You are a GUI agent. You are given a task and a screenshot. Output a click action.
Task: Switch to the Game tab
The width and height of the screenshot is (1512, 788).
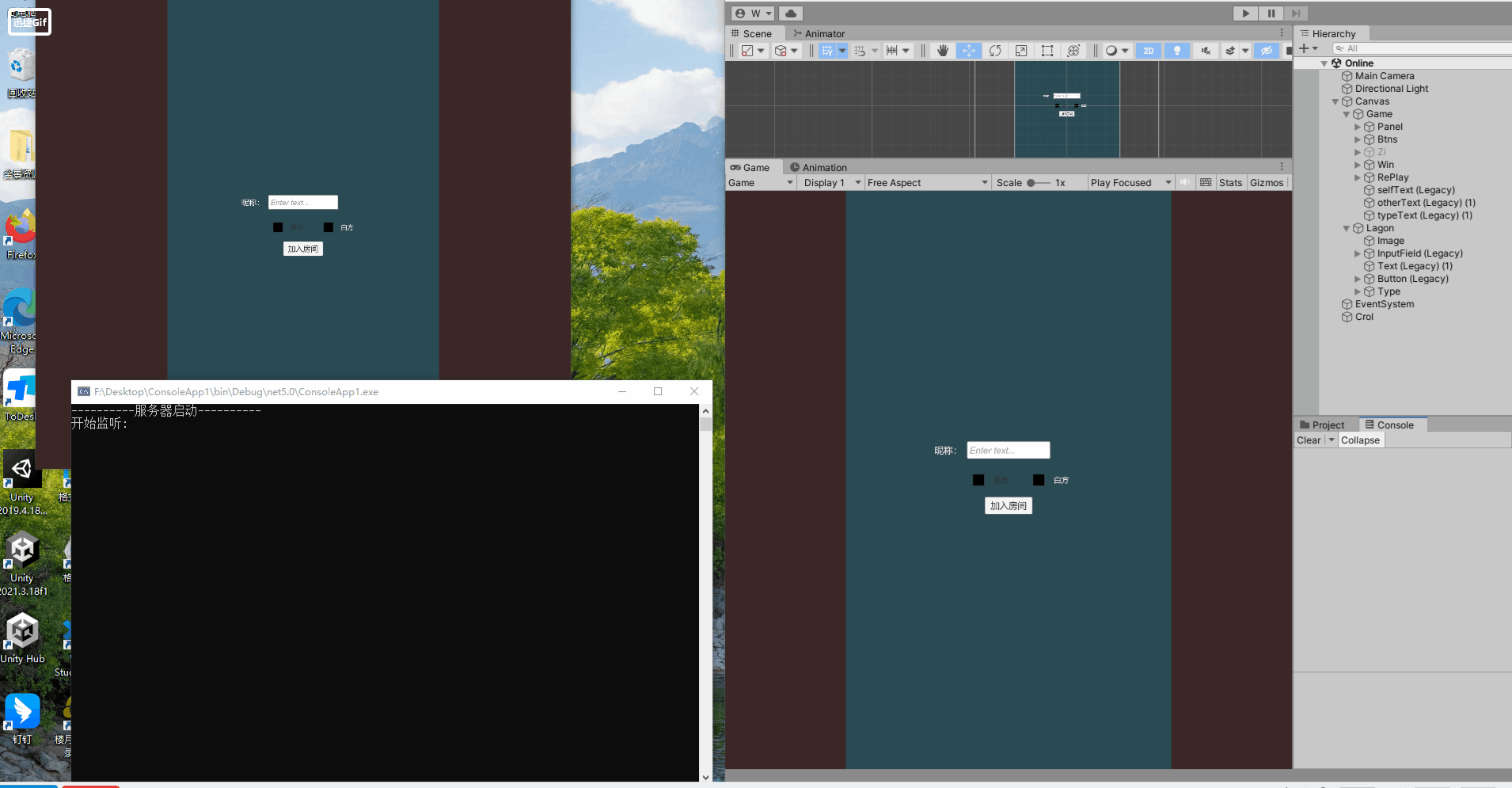pos(750,168)
